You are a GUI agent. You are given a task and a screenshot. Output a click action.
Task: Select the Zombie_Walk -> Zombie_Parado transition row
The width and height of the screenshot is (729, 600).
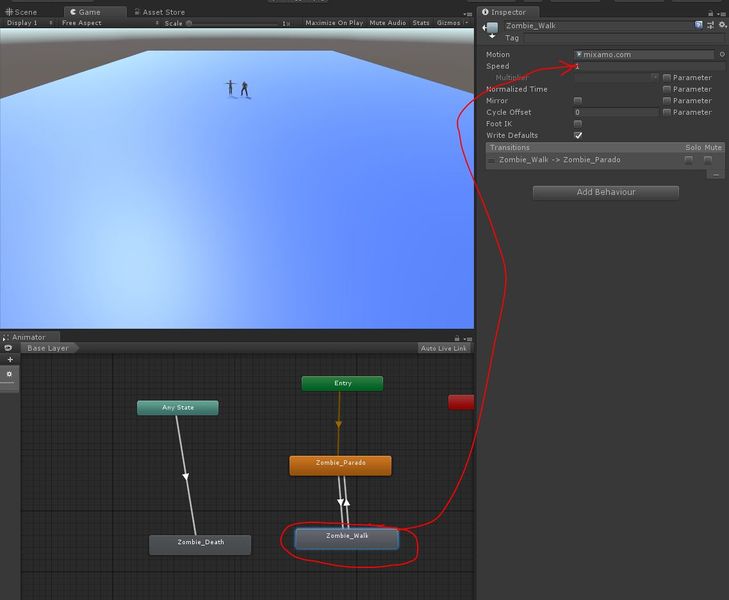tap(605, 160)
